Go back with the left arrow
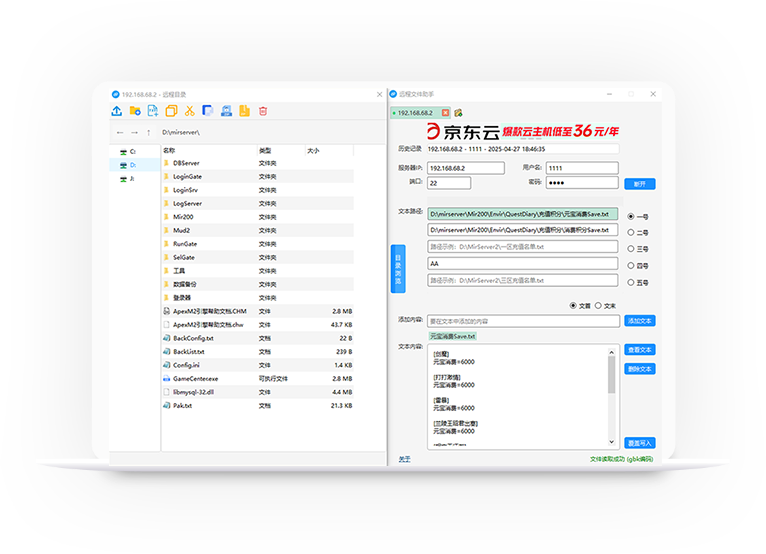 [120, 132]
